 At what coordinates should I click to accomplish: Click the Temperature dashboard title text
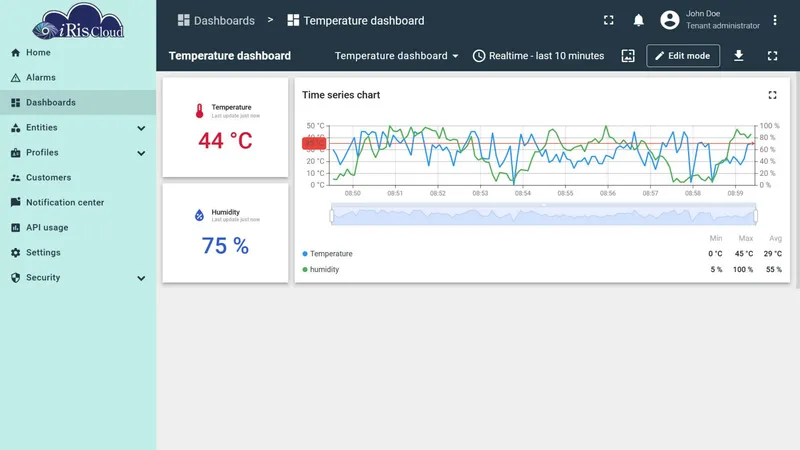point(230,56)
